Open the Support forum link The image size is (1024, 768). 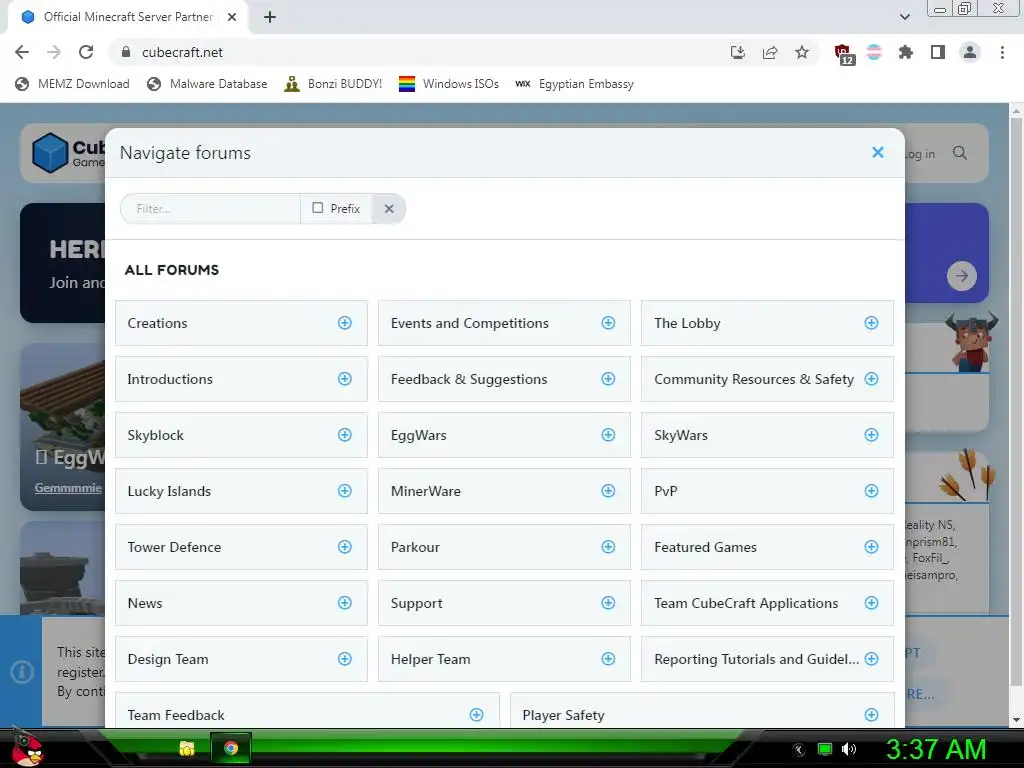417,603
